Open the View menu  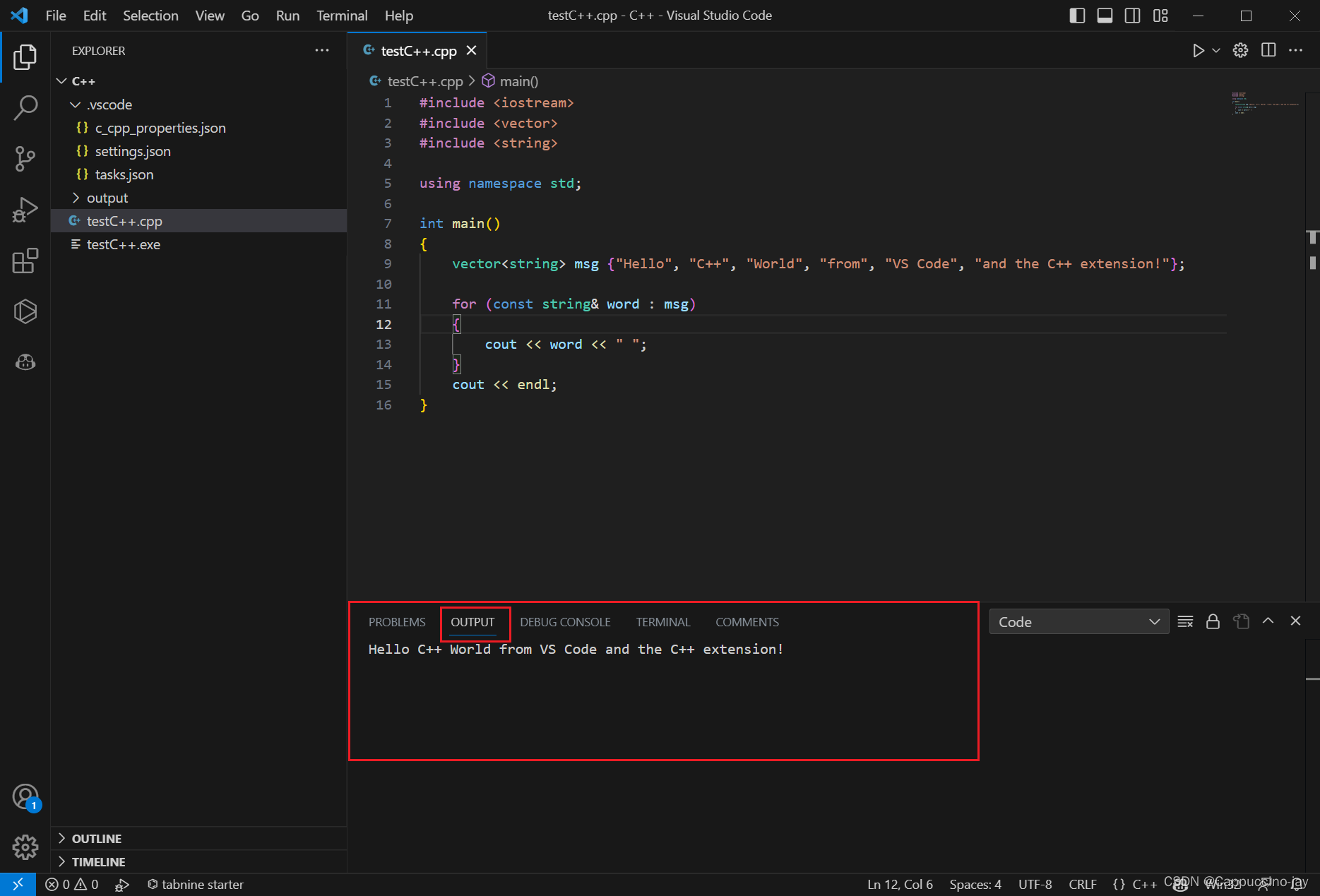pyautogui.click(x=210, y=16)
